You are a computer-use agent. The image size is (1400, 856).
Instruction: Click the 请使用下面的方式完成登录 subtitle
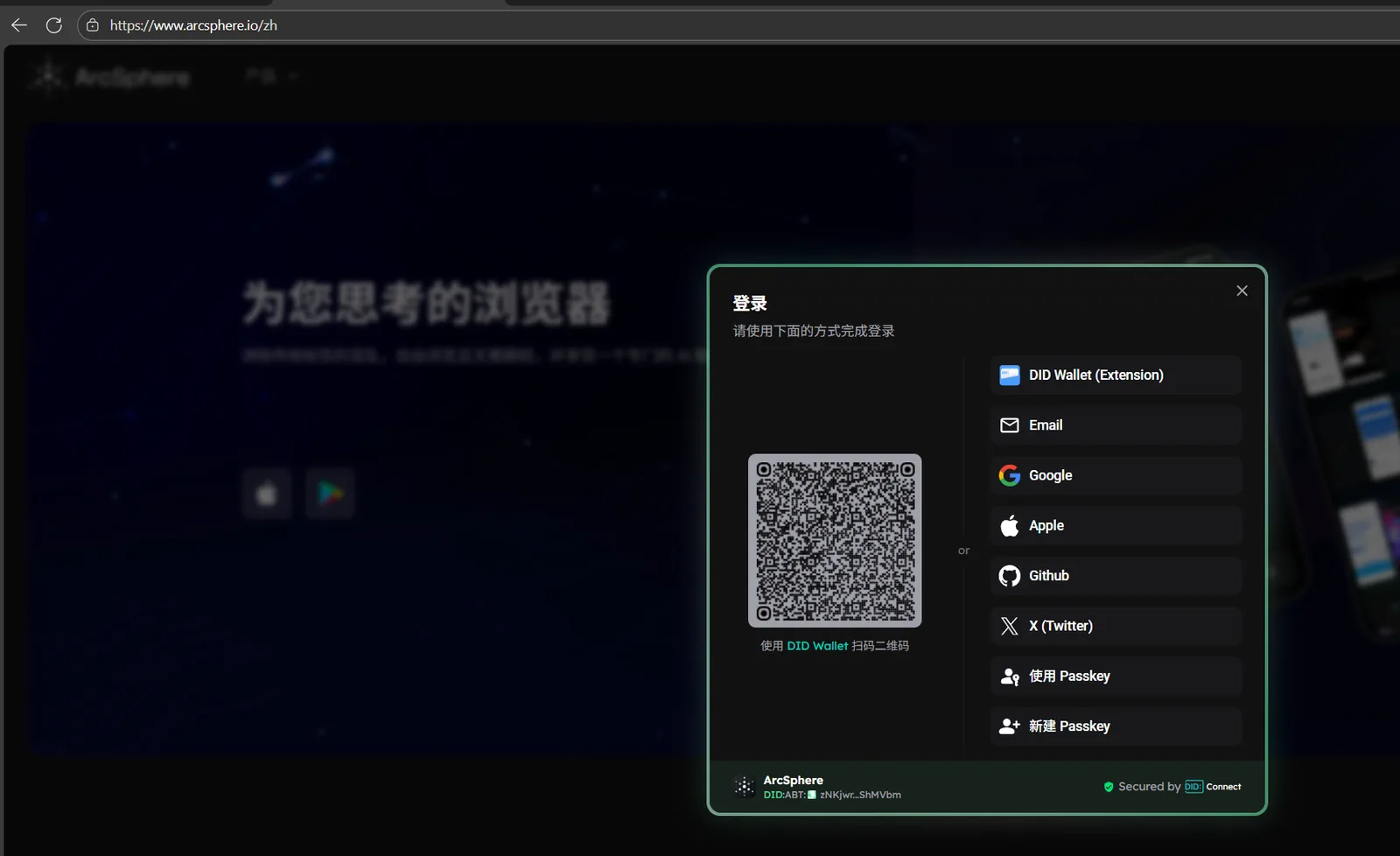coord(814,331)
